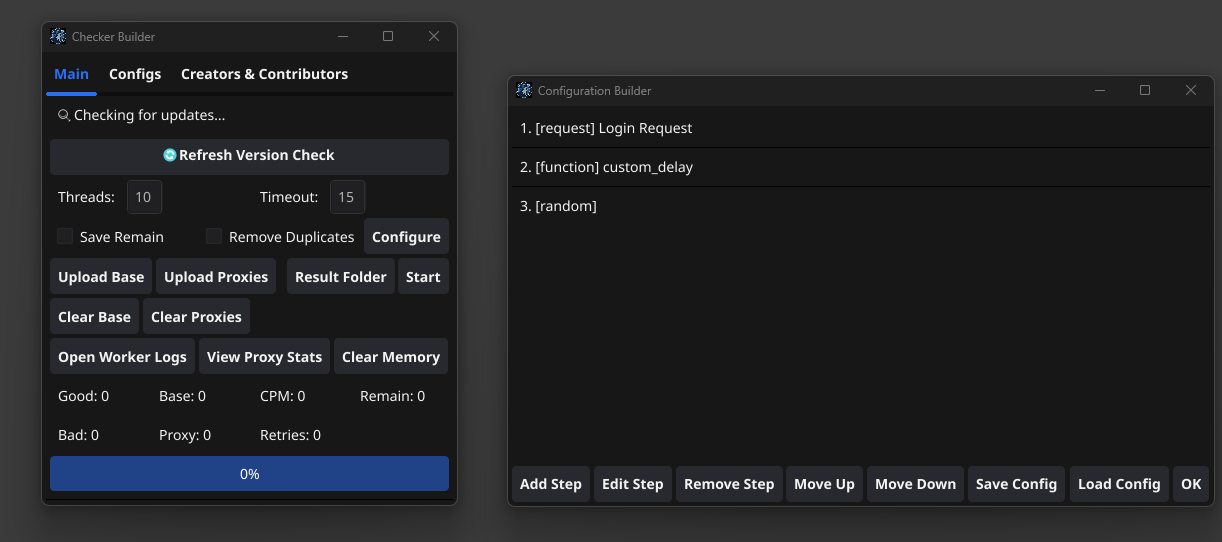Close the Configuration Builder window

(1191, 90)
